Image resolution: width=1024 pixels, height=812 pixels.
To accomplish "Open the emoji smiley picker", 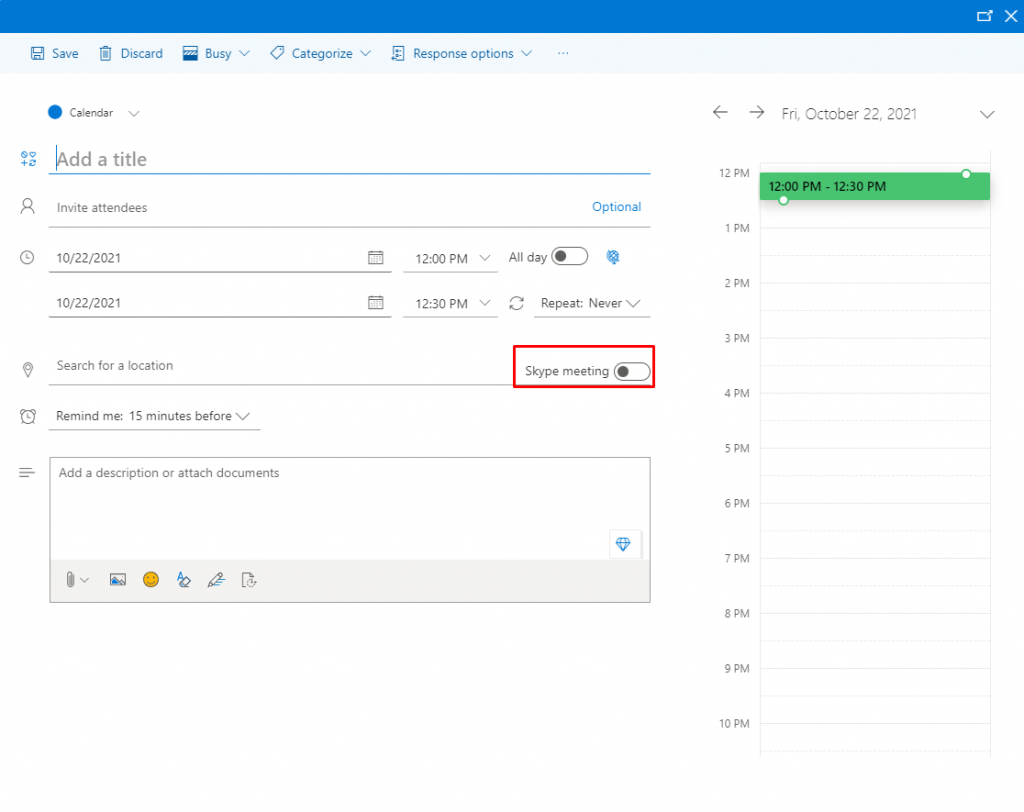I will [x=151, y=579].
